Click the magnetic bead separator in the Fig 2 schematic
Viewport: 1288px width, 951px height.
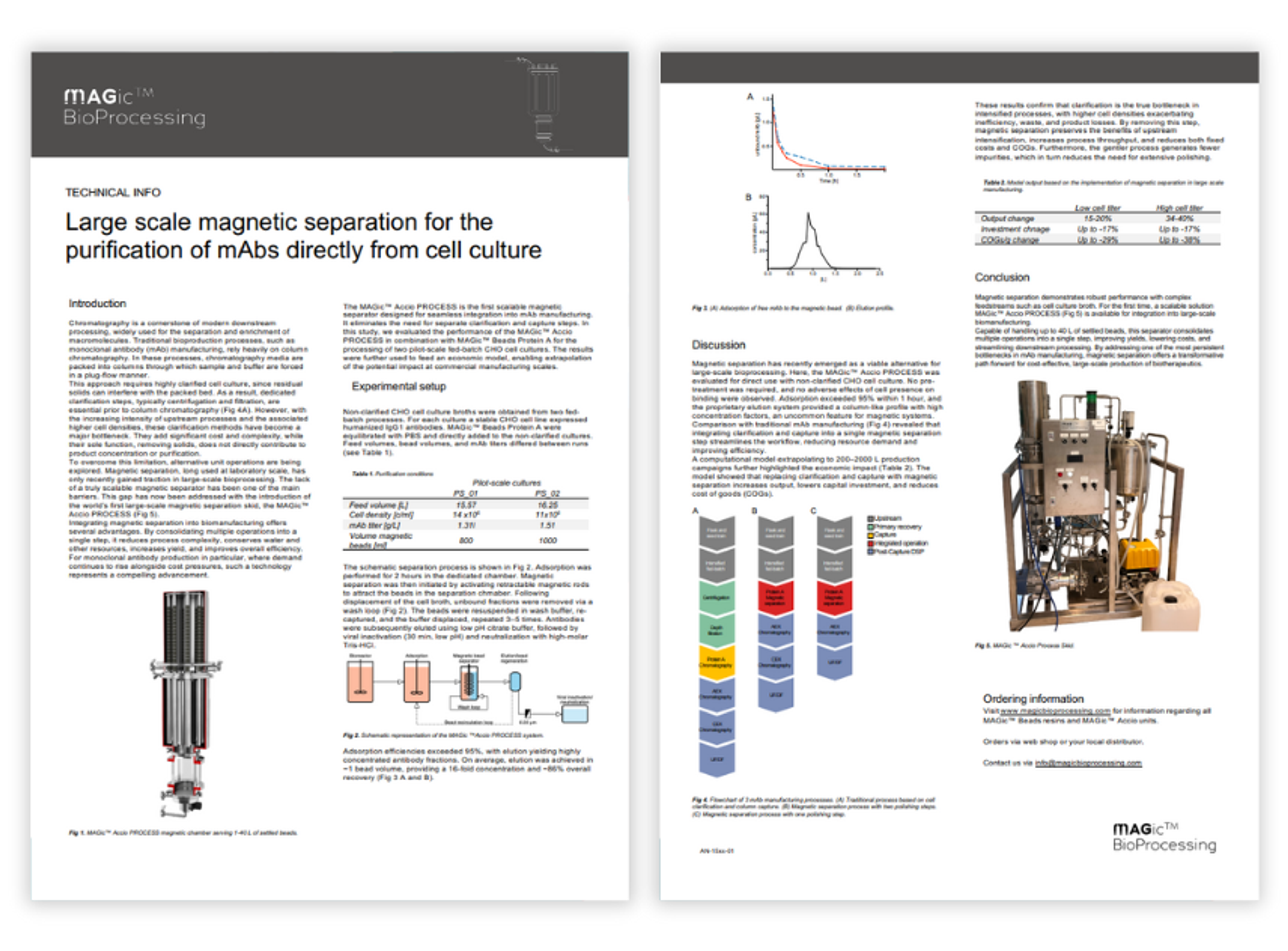469,683
